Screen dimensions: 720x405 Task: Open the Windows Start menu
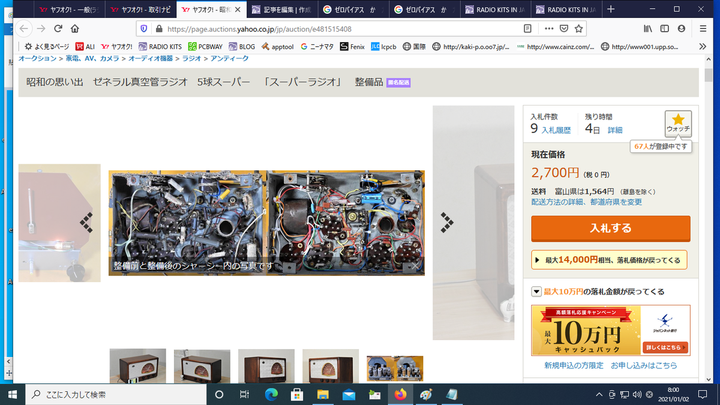click(x=12, y=394)
